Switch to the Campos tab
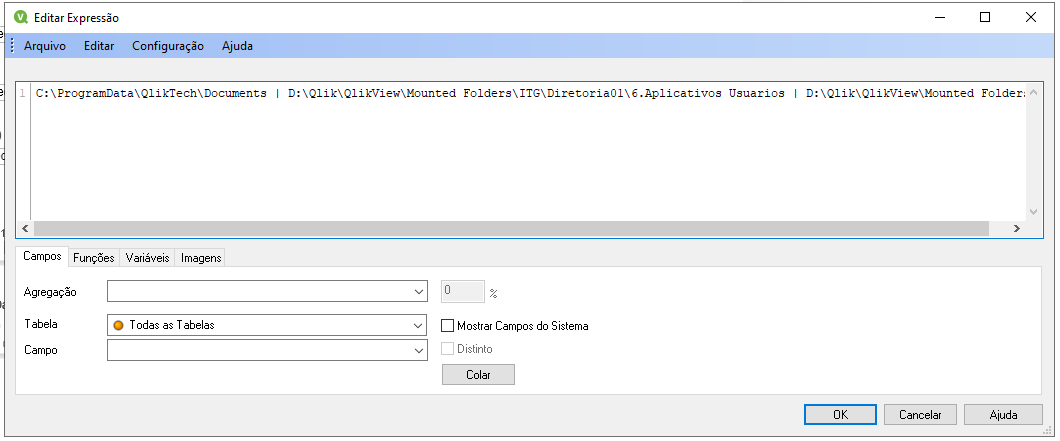This screenshot has height=441, width=1060. (x=42, y=256)
